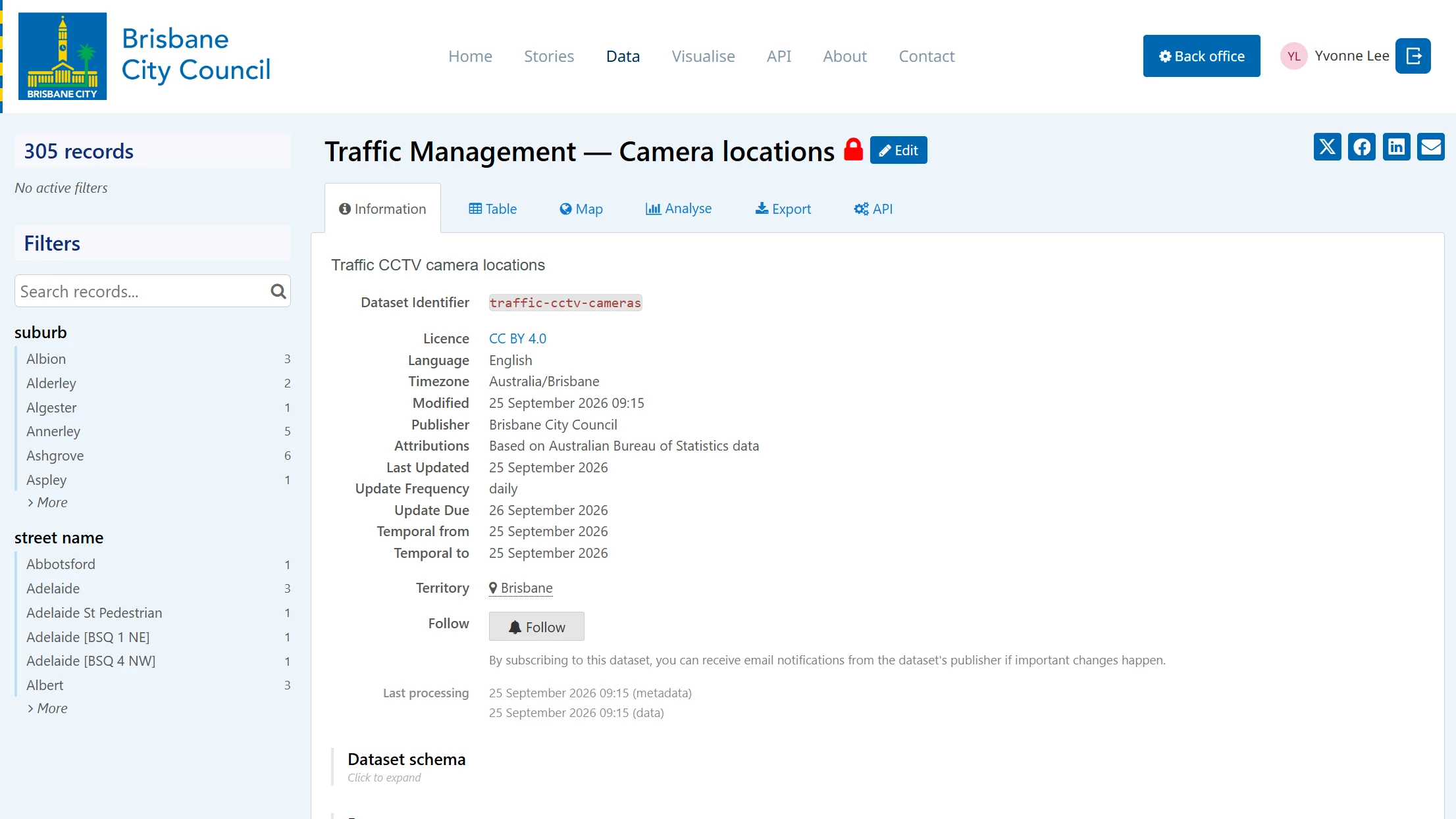Expand More under street name filter
Viewport: 1456px width, 819px height.
point(47,708)
